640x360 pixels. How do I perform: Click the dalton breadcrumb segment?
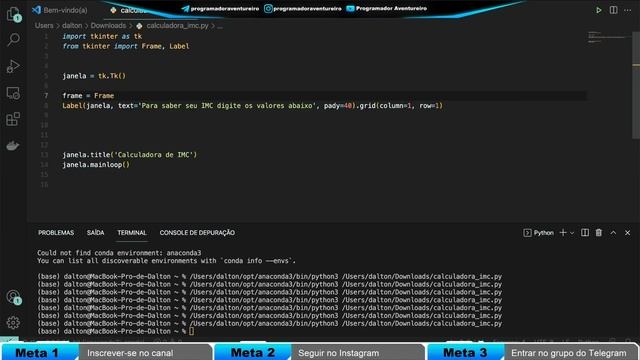click(x=72, y=26)
